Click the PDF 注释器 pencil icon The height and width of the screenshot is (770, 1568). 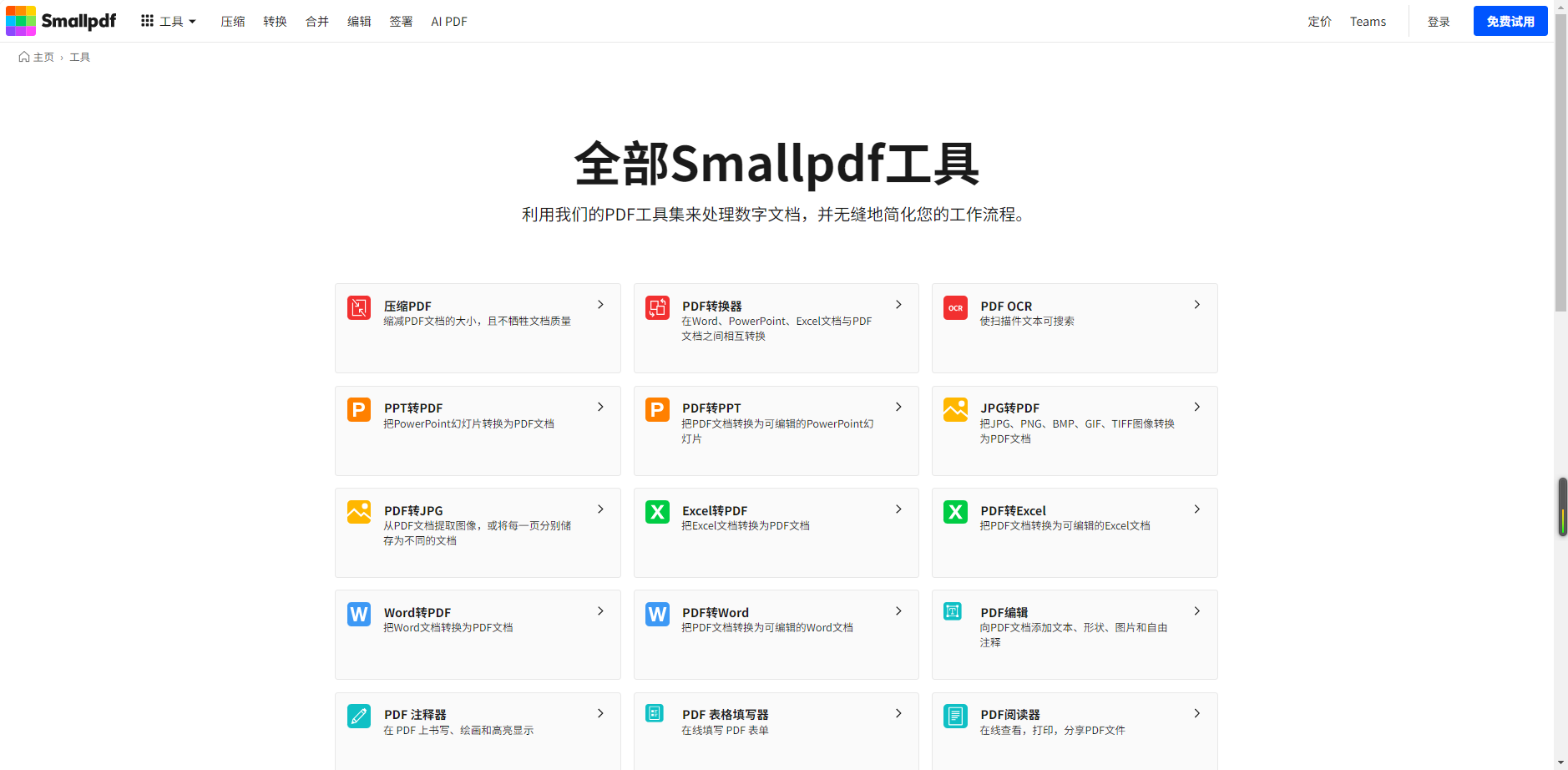coord(359,716)
